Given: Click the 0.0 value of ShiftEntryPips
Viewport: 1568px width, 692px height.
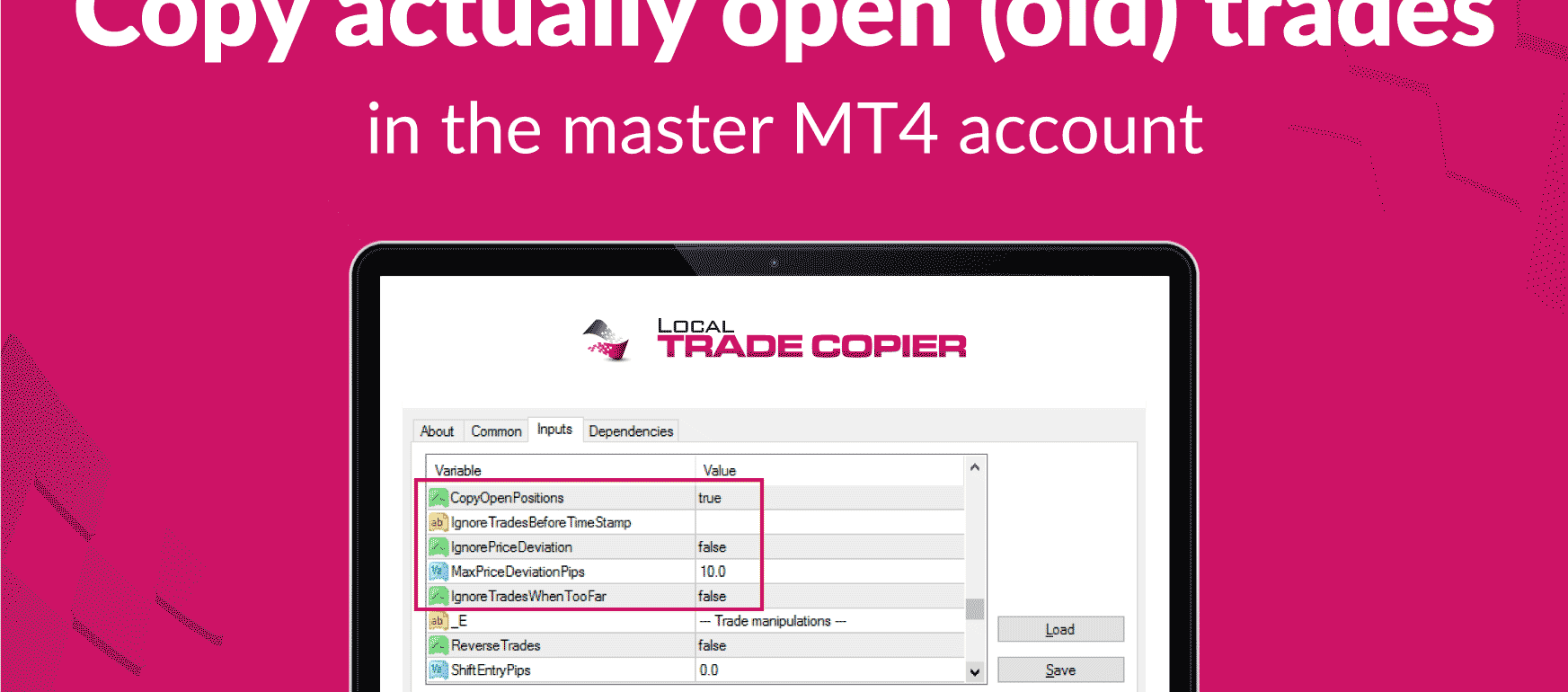Looking at the screenshot, I should [709, 670].
